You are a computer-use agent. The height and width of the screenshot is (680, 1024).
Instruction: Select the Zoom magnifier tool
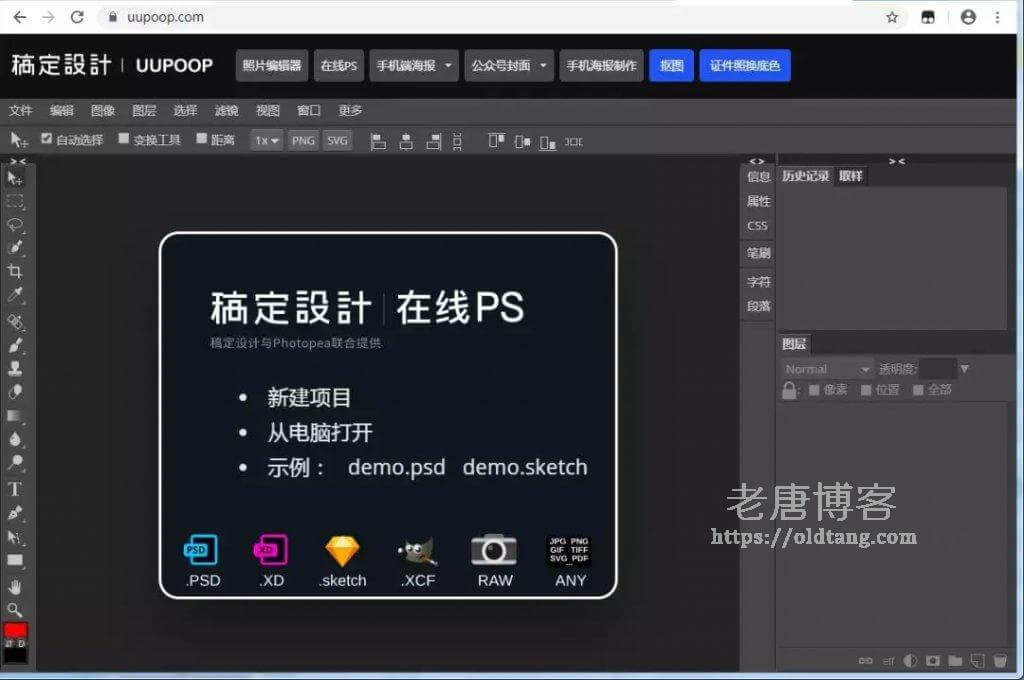click(15, 609)
